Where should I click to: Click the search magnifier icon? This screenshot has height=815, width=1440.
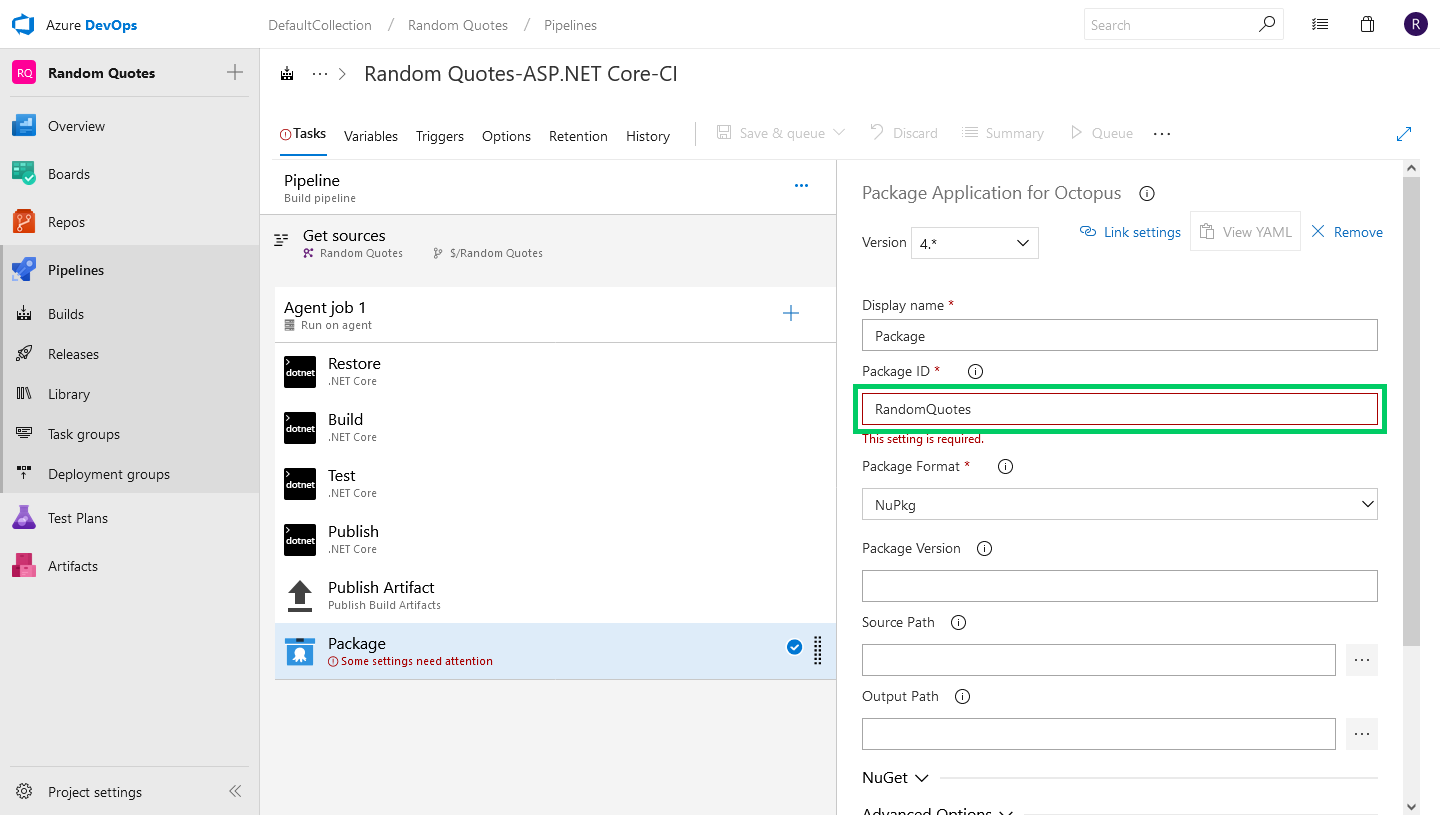pos(1267,24)
